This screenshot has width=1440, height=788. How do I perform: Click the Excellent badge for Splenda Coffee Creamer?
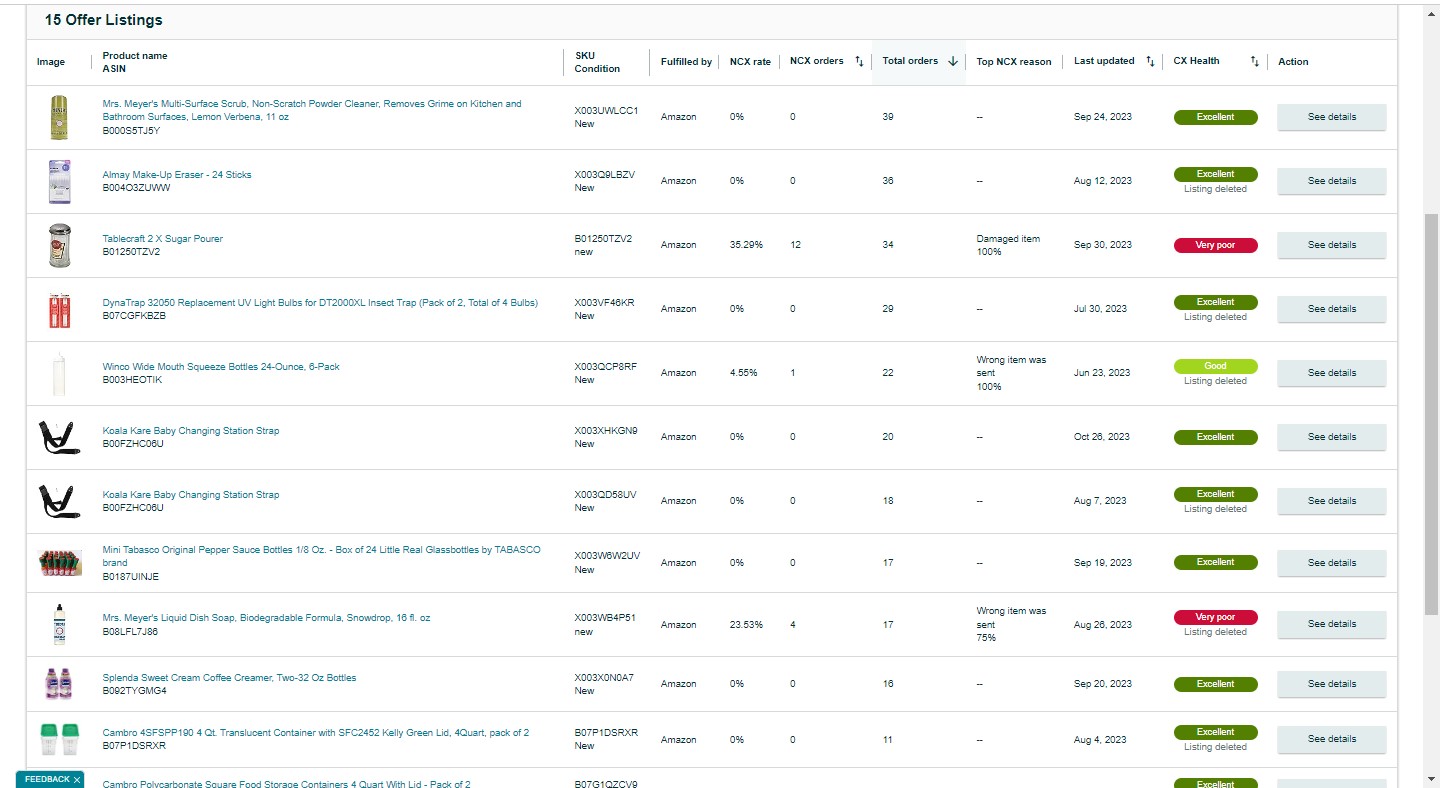pyautogui.click(x=1215, y=684)
